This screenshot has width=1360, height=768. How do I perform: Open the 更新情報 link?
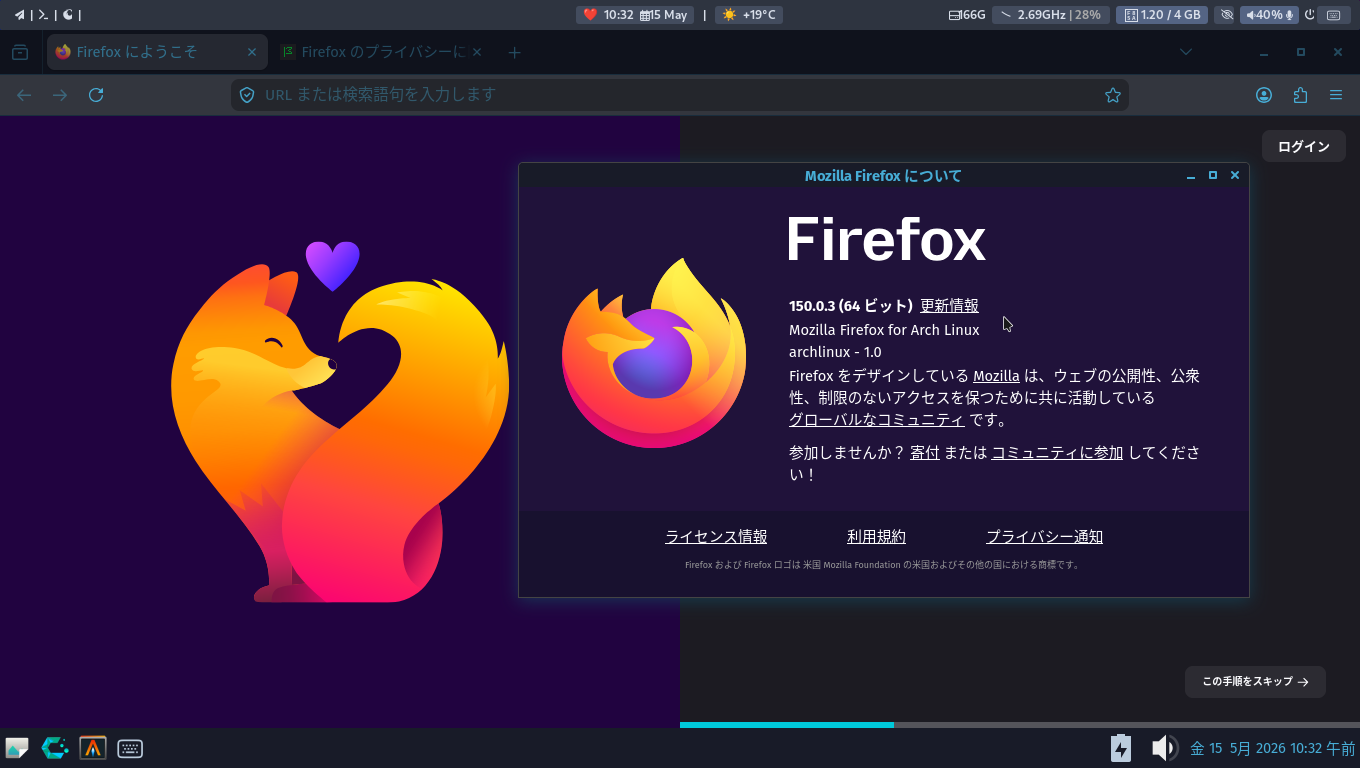[949, 306]
